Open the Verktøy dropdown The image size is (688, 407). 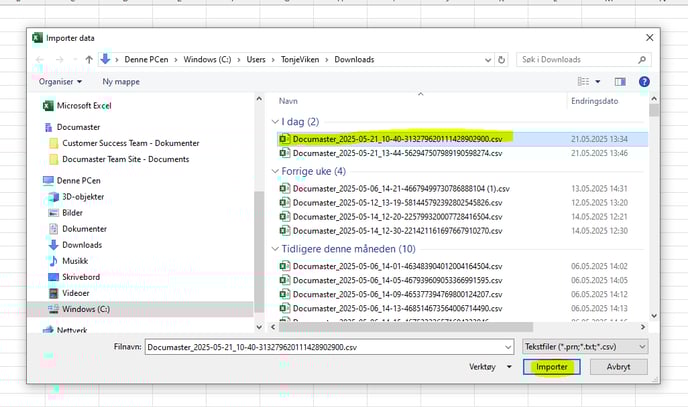490,367
